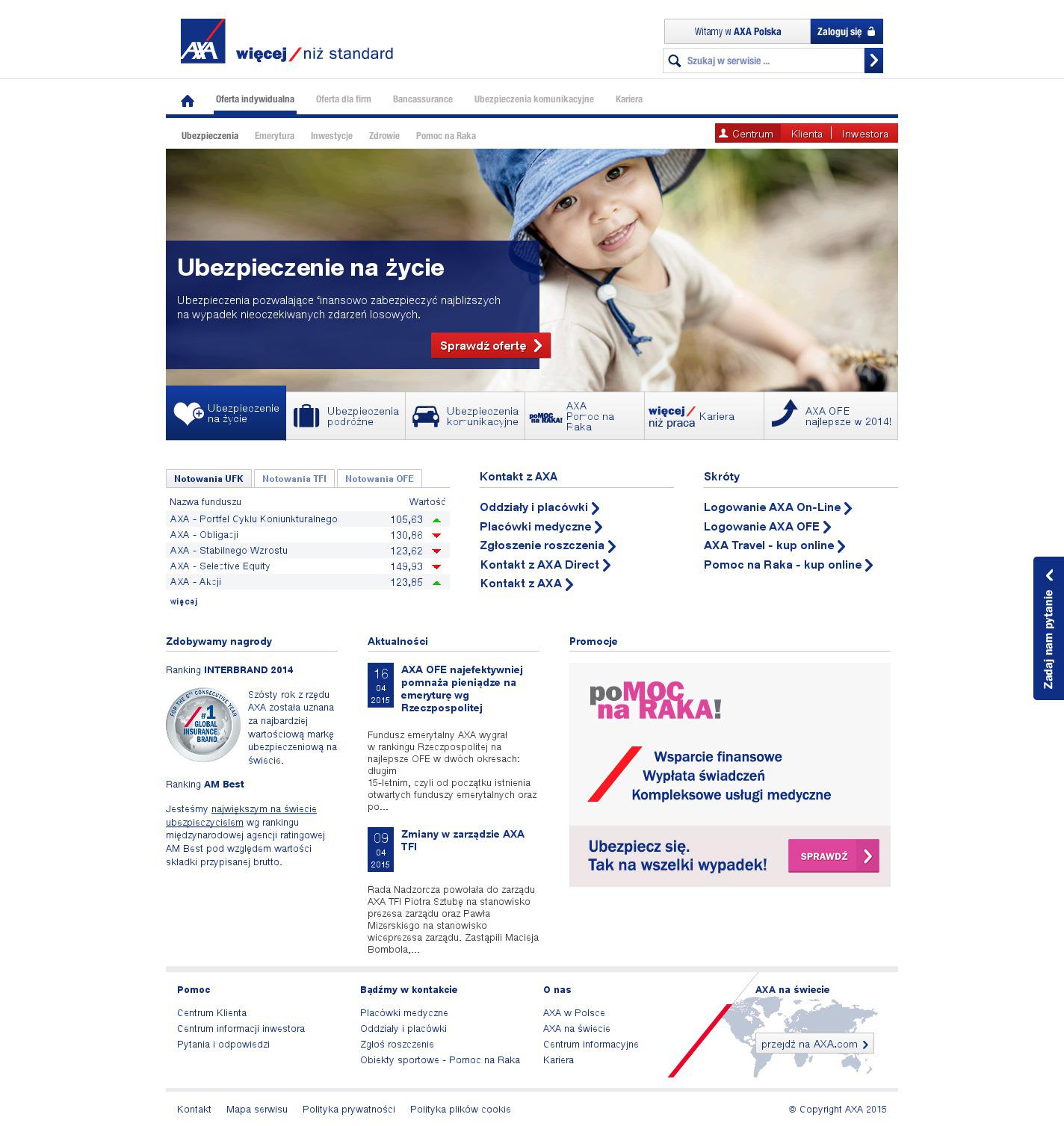Click arrow beside Kontakt z AXA Direct

click(607, 566)
